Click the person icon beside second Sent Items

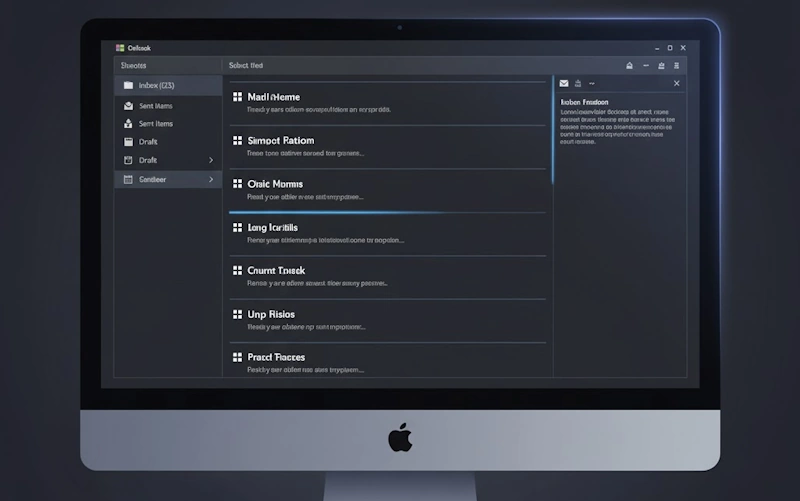(x=128, y=124)
